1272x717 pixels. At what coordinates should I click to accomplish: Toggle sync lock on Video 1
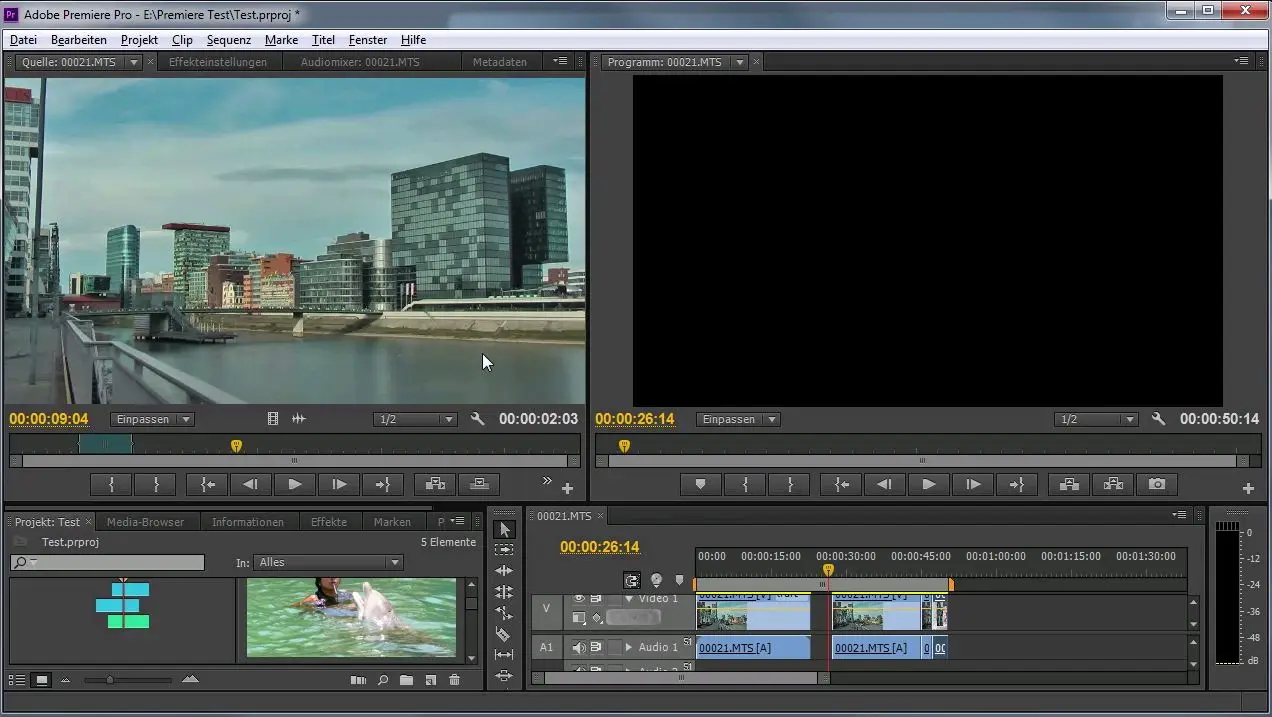click(x=596, y=598)
